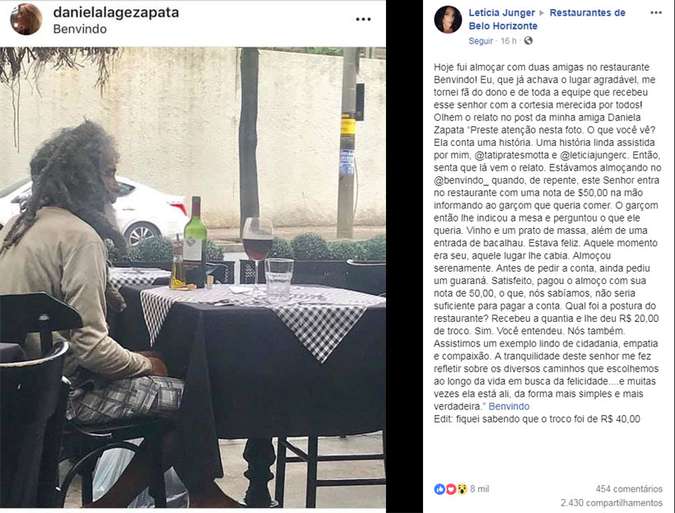Image resolution: width=675 pixels, height=513 pixels.
Task: Click the 16 h post timestamp
Action: 508,41
